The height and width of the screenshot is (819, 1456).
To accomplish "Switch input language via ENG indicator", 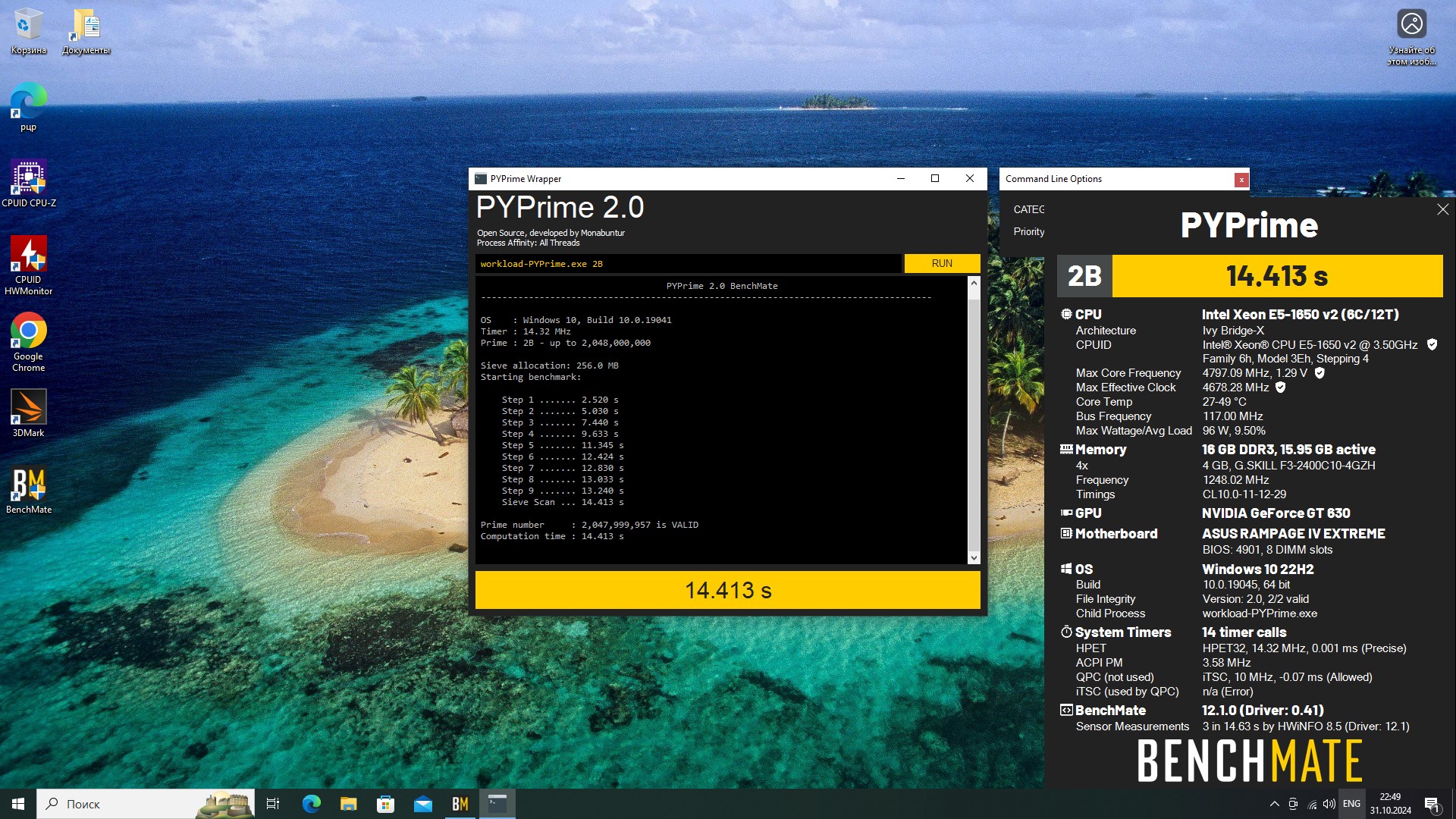I will (x=1351, y=804).
